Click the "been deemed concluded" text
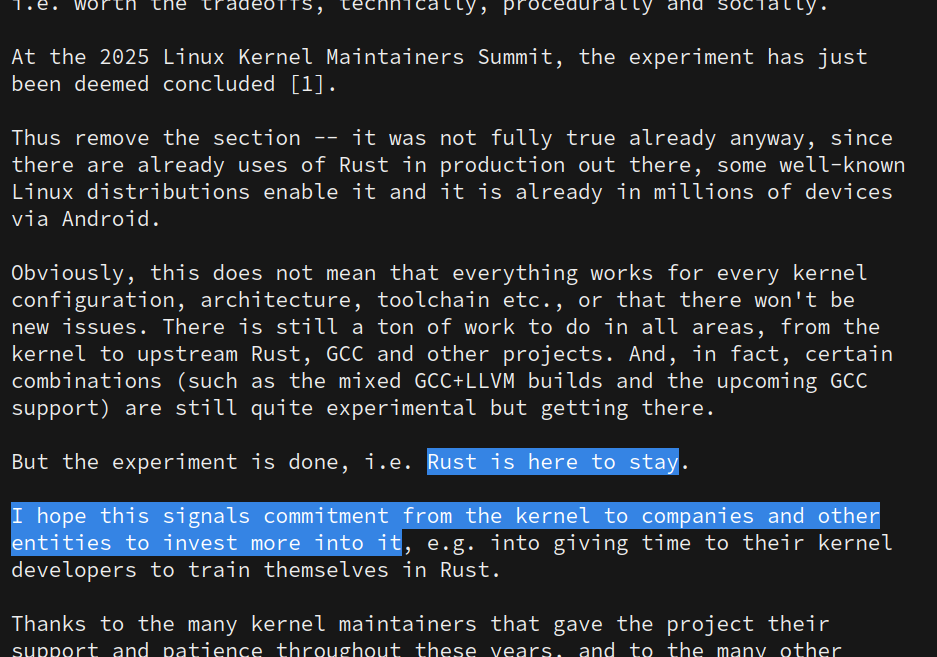Screen dimensions: 937x657 point(142,84)
